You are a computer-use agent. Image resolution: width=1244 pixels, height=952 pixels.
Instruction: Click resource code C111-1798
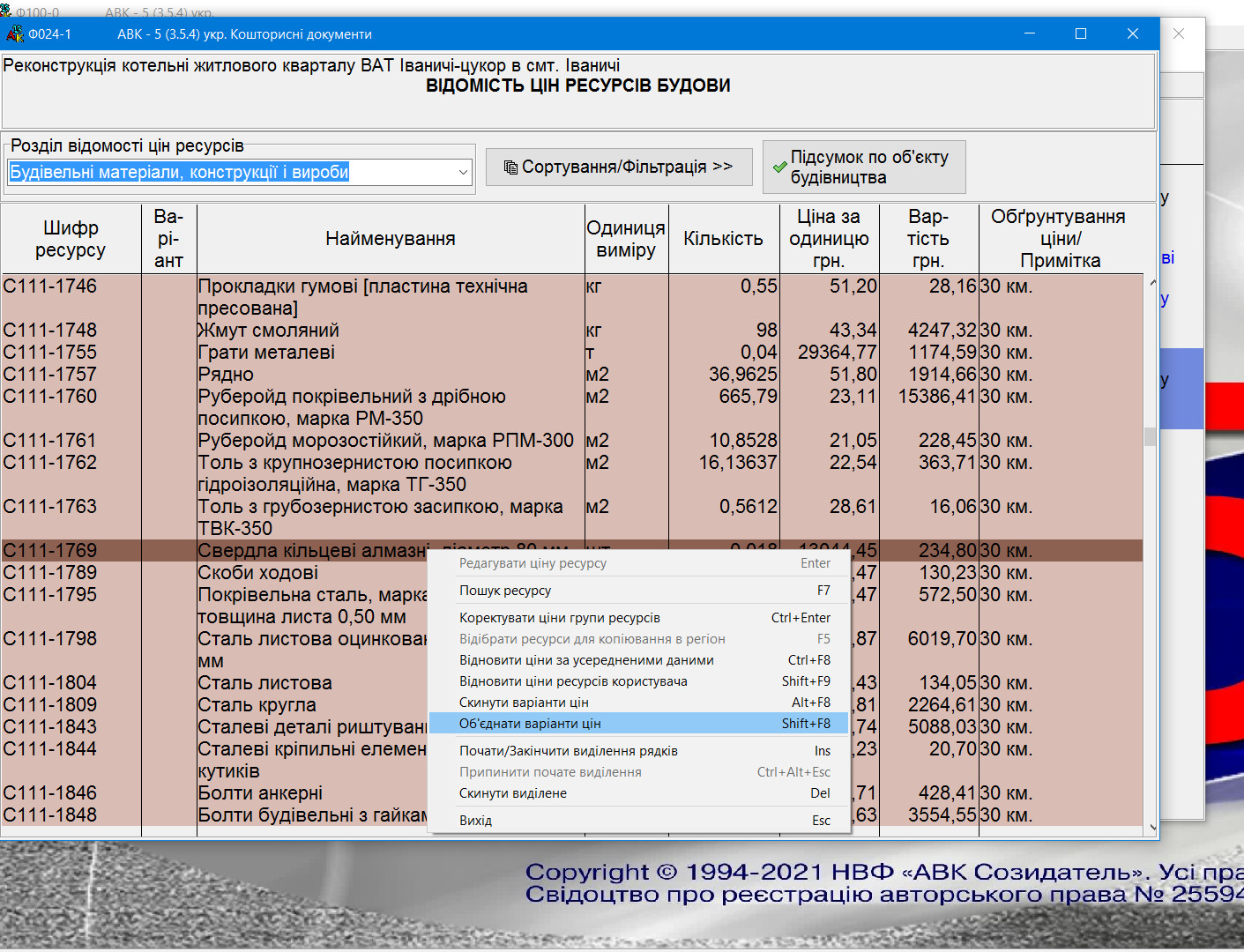50,639
